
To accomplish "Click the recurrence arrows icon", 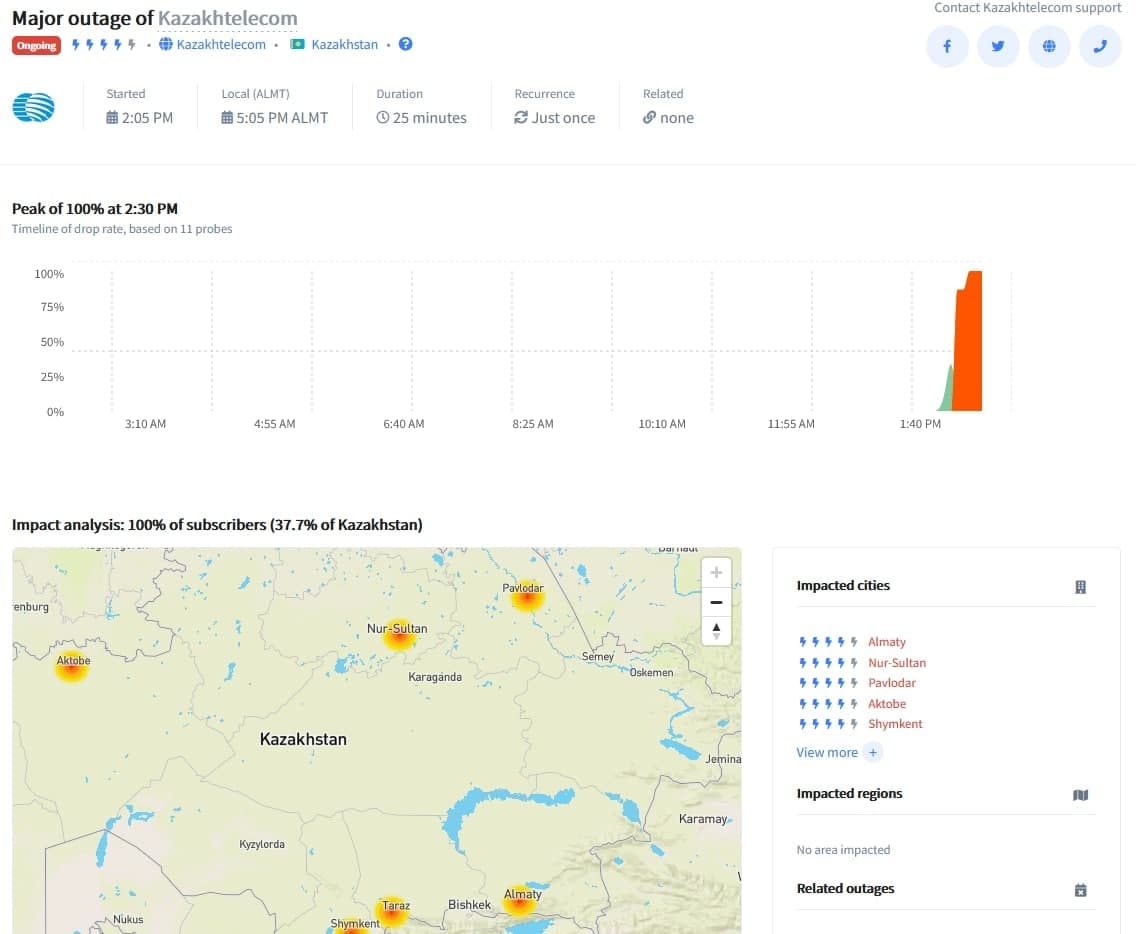I will click(521, 117).
